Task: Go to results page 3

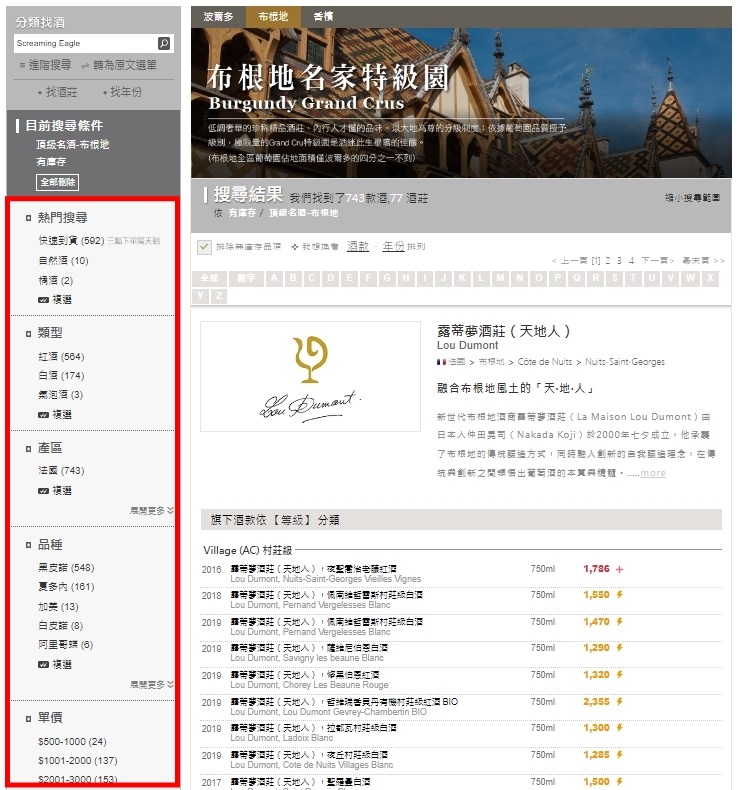Action: click(x=619, y=260)
